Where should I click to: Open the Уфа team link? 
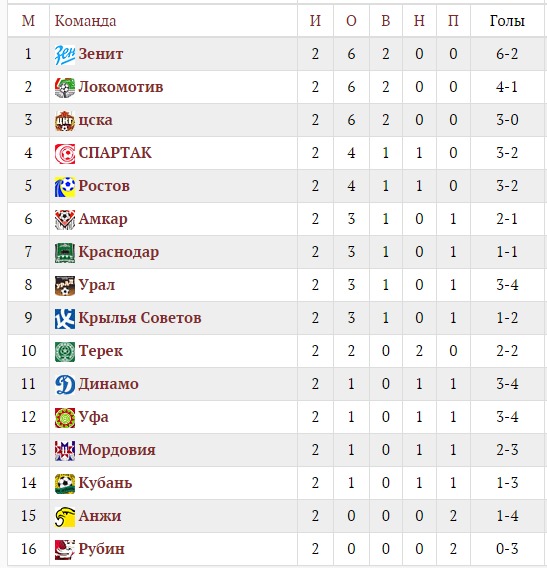[93, 417]
